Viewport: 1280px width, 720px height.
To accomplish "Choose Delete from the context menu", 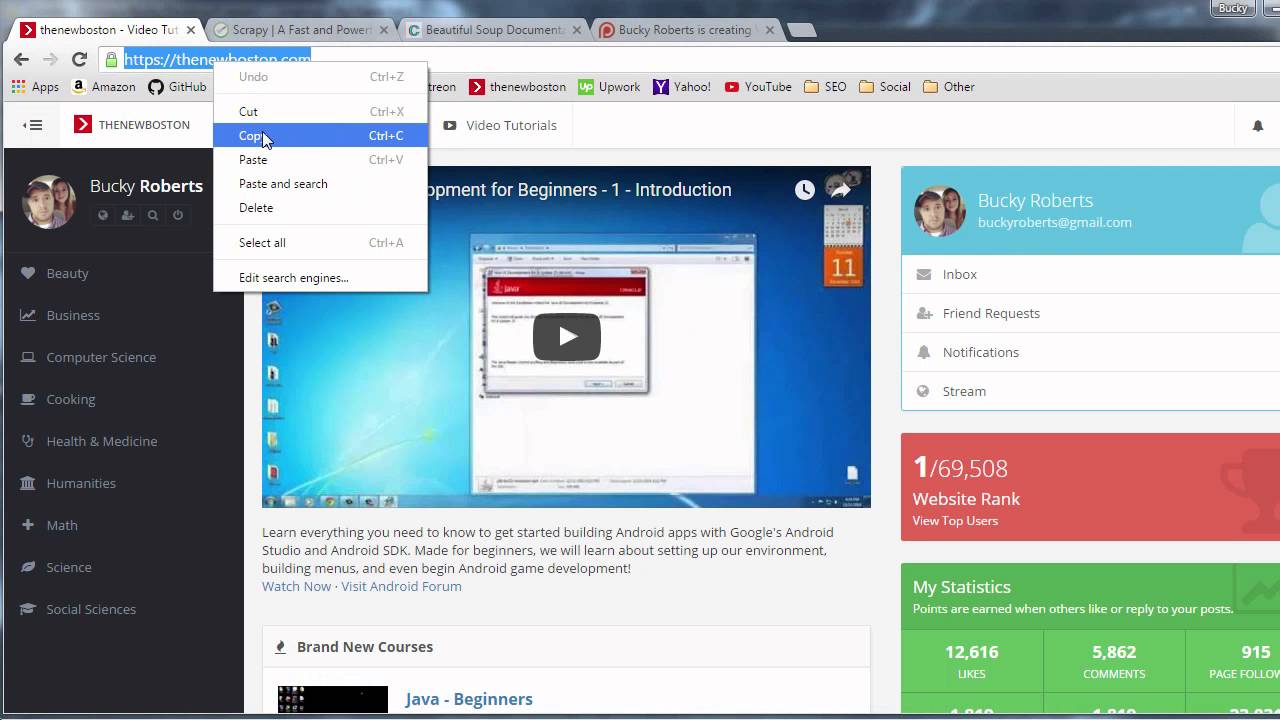I will click(320, 208).
